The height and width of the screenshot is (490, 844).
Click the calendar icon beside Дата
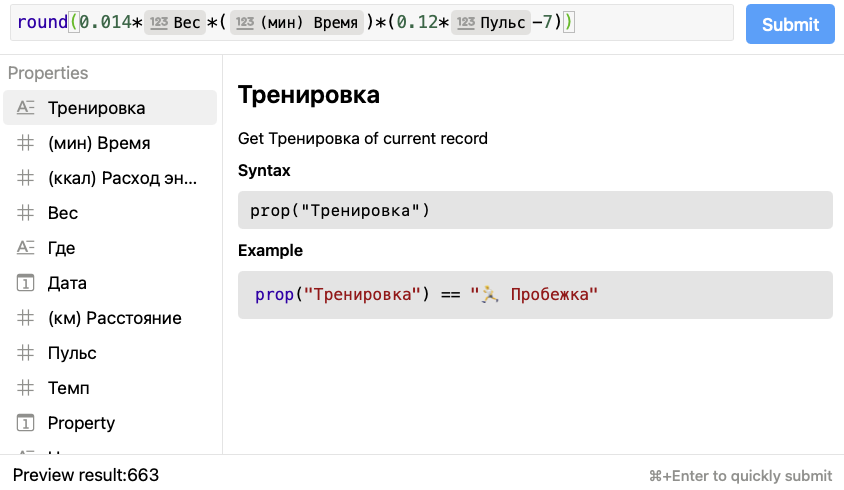coord(26,283)
